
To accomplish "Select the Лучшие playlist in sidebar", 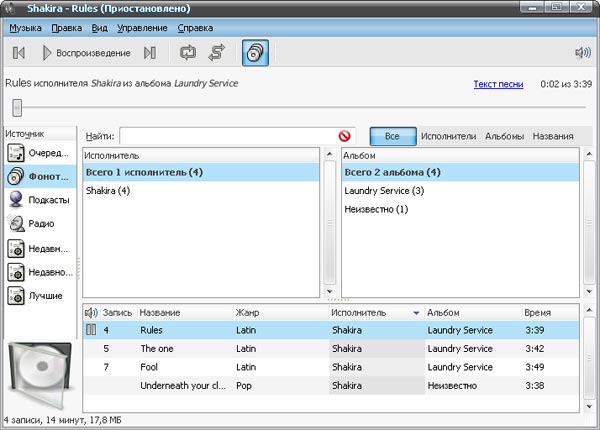I will [38, 296].
